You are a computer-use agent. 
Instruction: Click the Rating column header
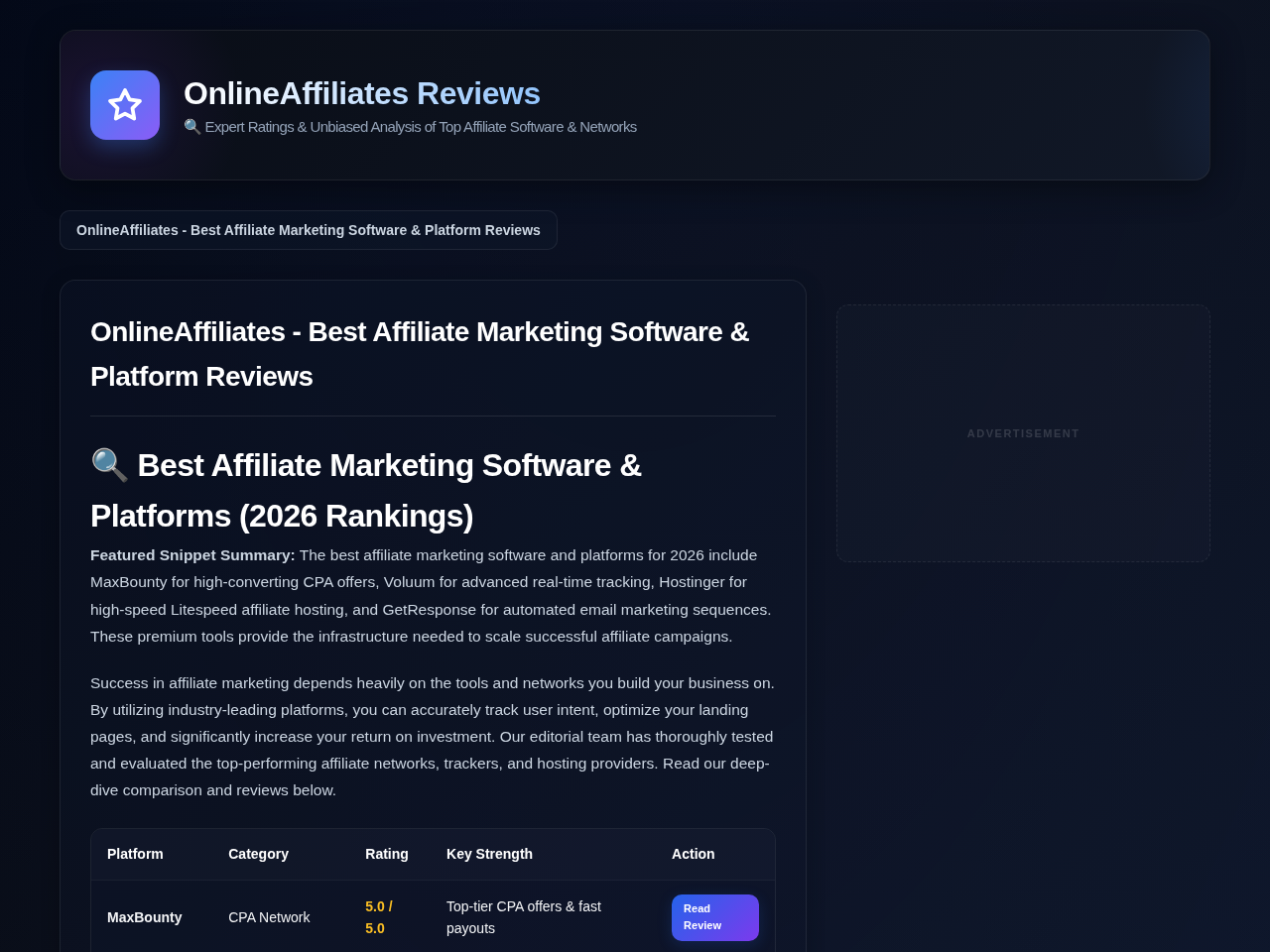click(x=387, y=854)
